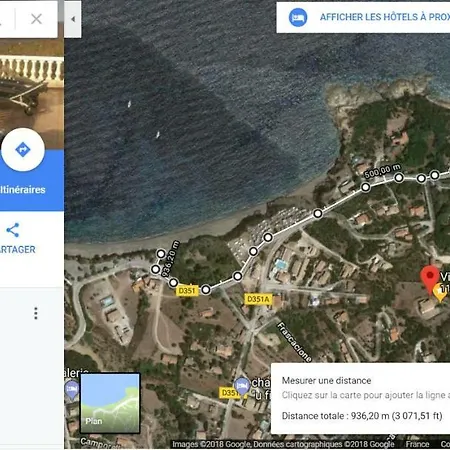Click the blue Itinéraires directions icon
This screenshot has height=450, width=450.
[x=23, y=150]
